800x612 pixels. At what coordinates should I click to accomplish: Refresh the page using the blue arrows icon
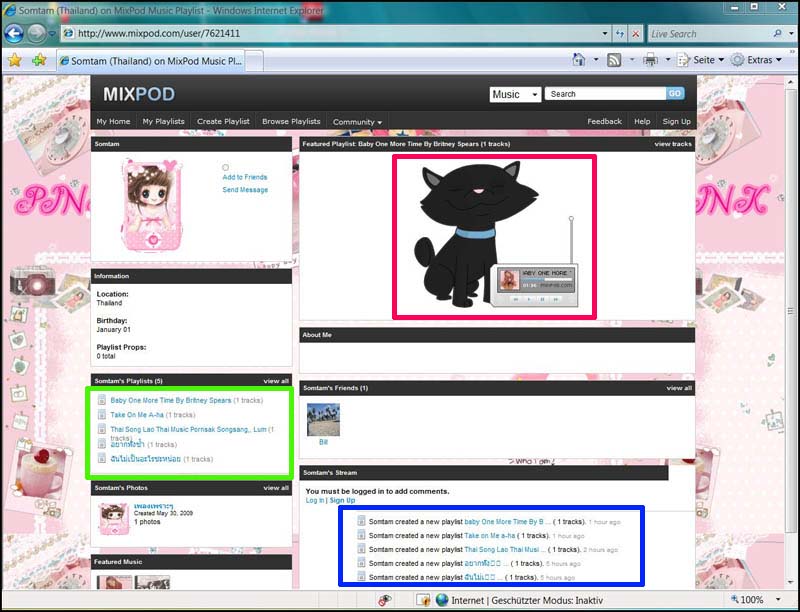[619, 34]
